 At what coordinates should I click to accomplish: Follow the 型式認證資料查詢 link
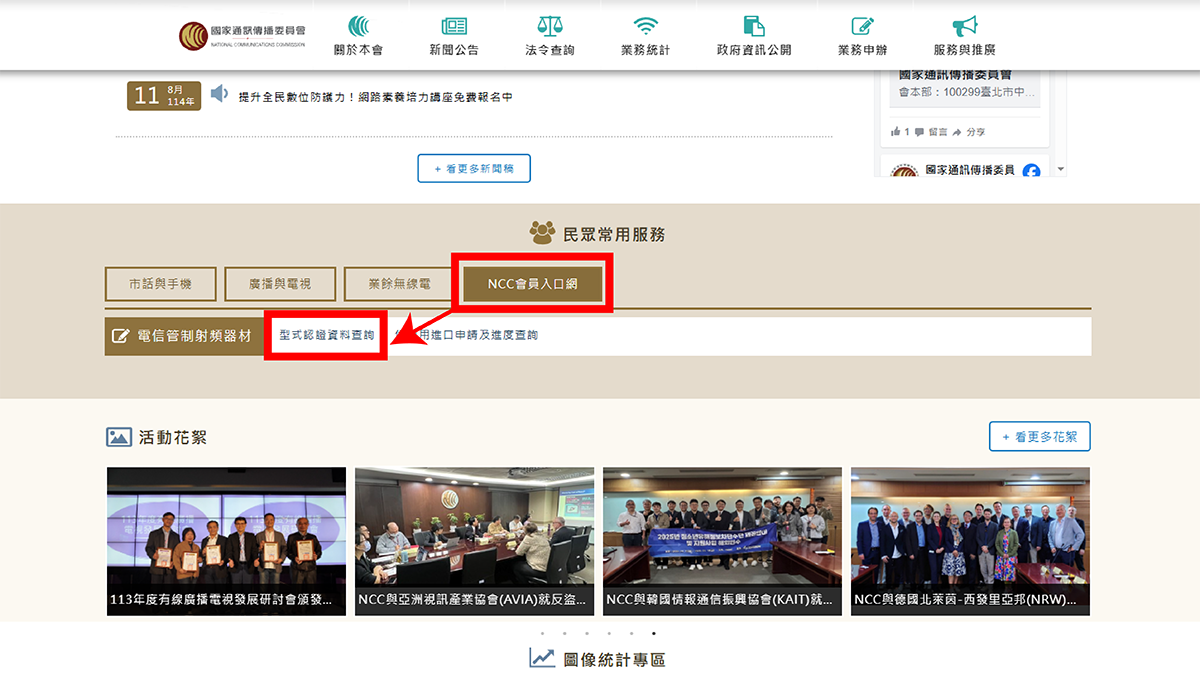pos(325,337)
